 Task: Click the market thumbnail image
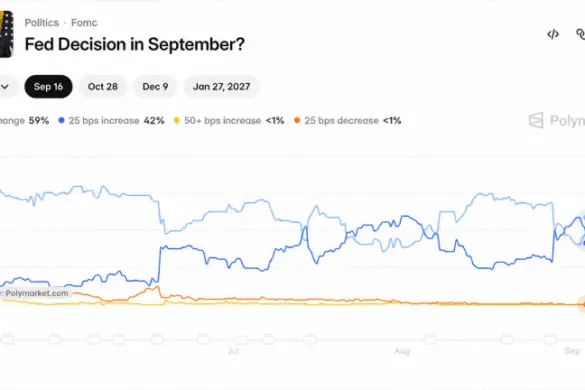(7, 34)
